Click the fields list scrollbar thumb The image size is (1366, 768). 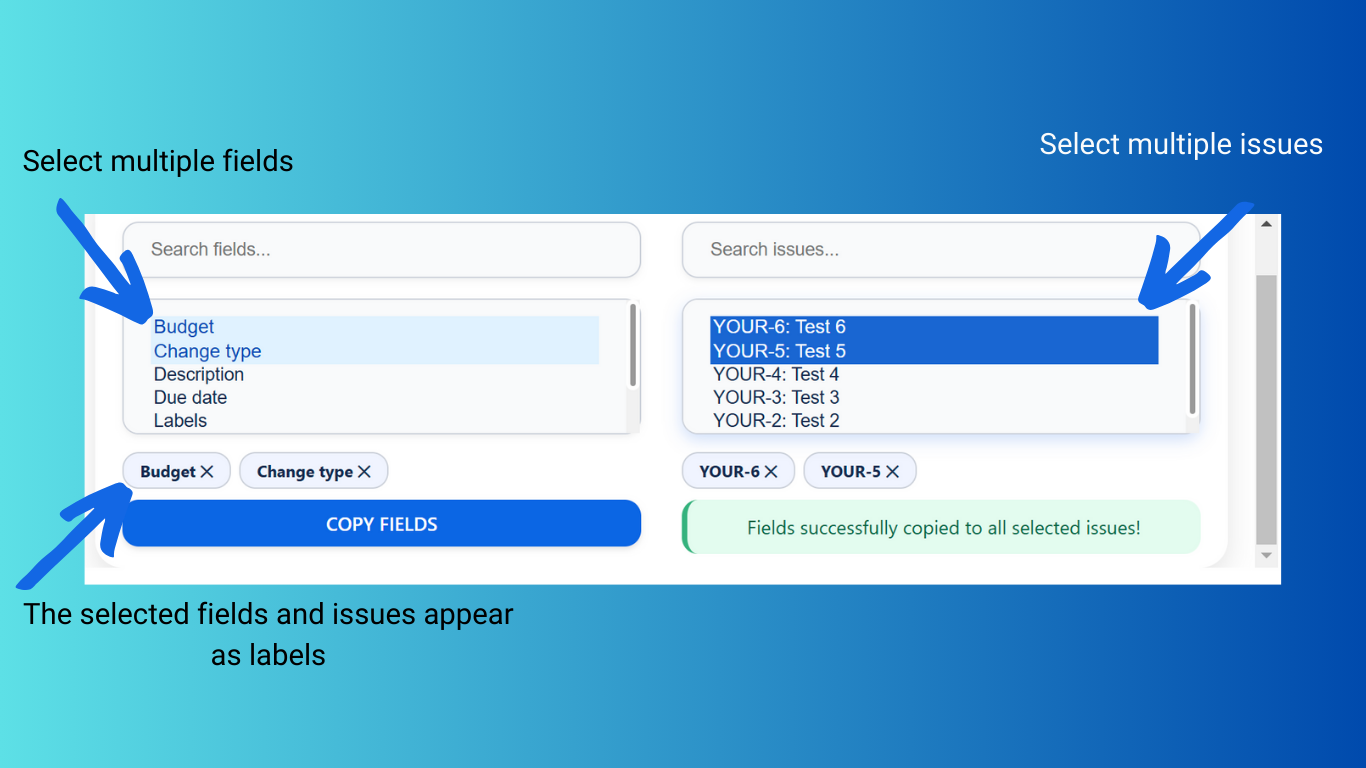coord(633,345)
